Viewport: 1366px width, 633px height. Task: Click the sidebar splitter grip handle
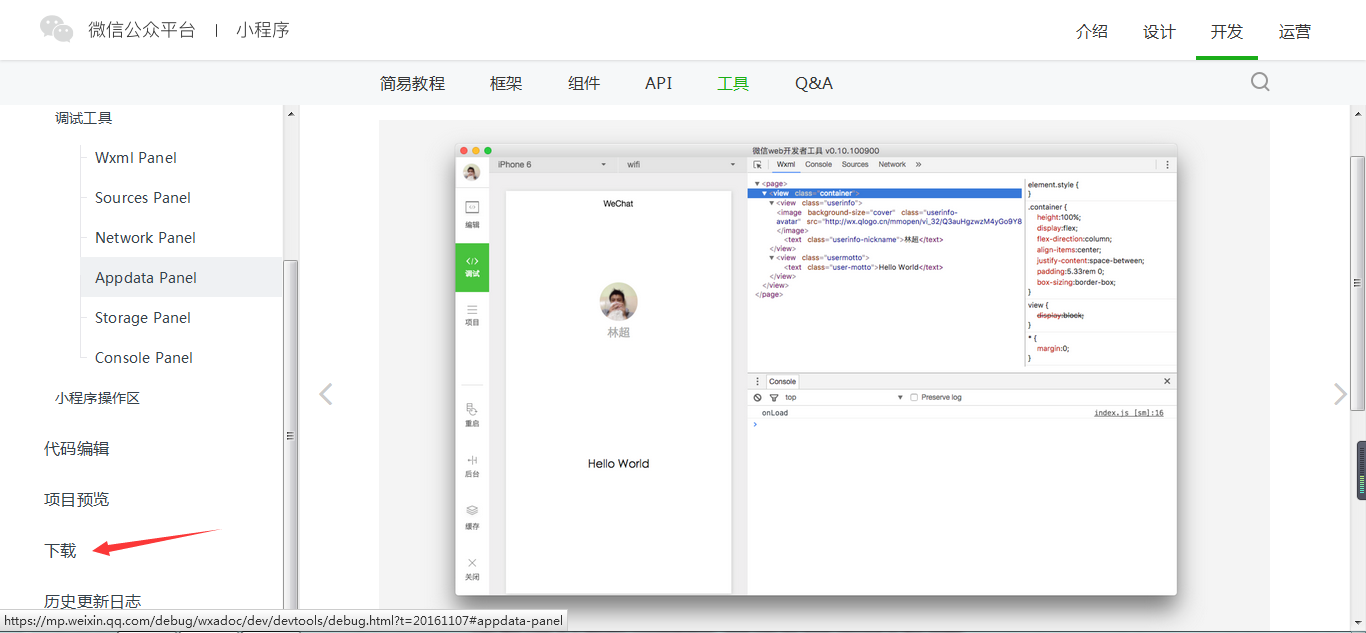click(x=290, y=436)
